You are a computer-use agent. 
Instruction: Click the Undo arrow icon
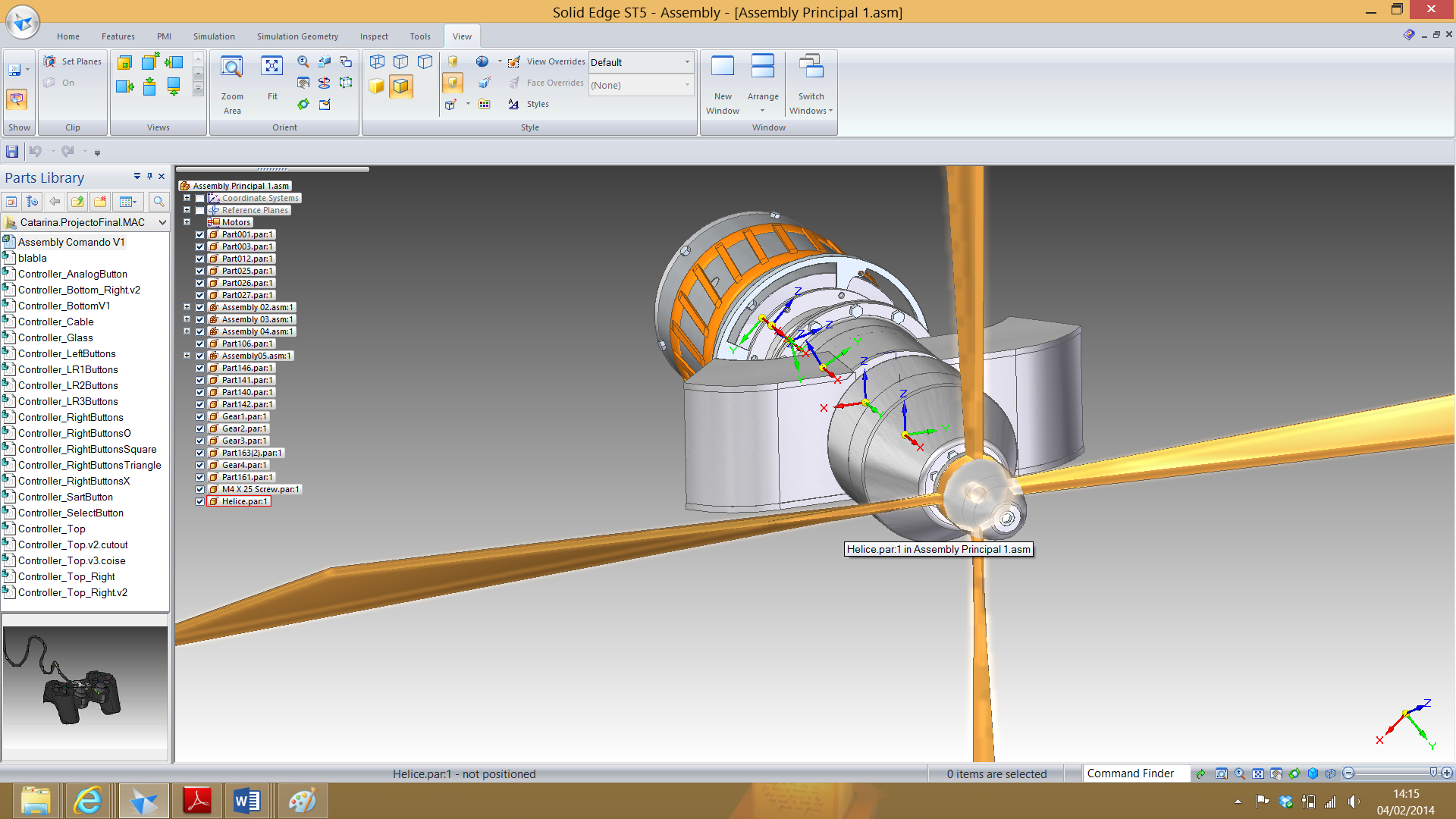coord(35,152)
